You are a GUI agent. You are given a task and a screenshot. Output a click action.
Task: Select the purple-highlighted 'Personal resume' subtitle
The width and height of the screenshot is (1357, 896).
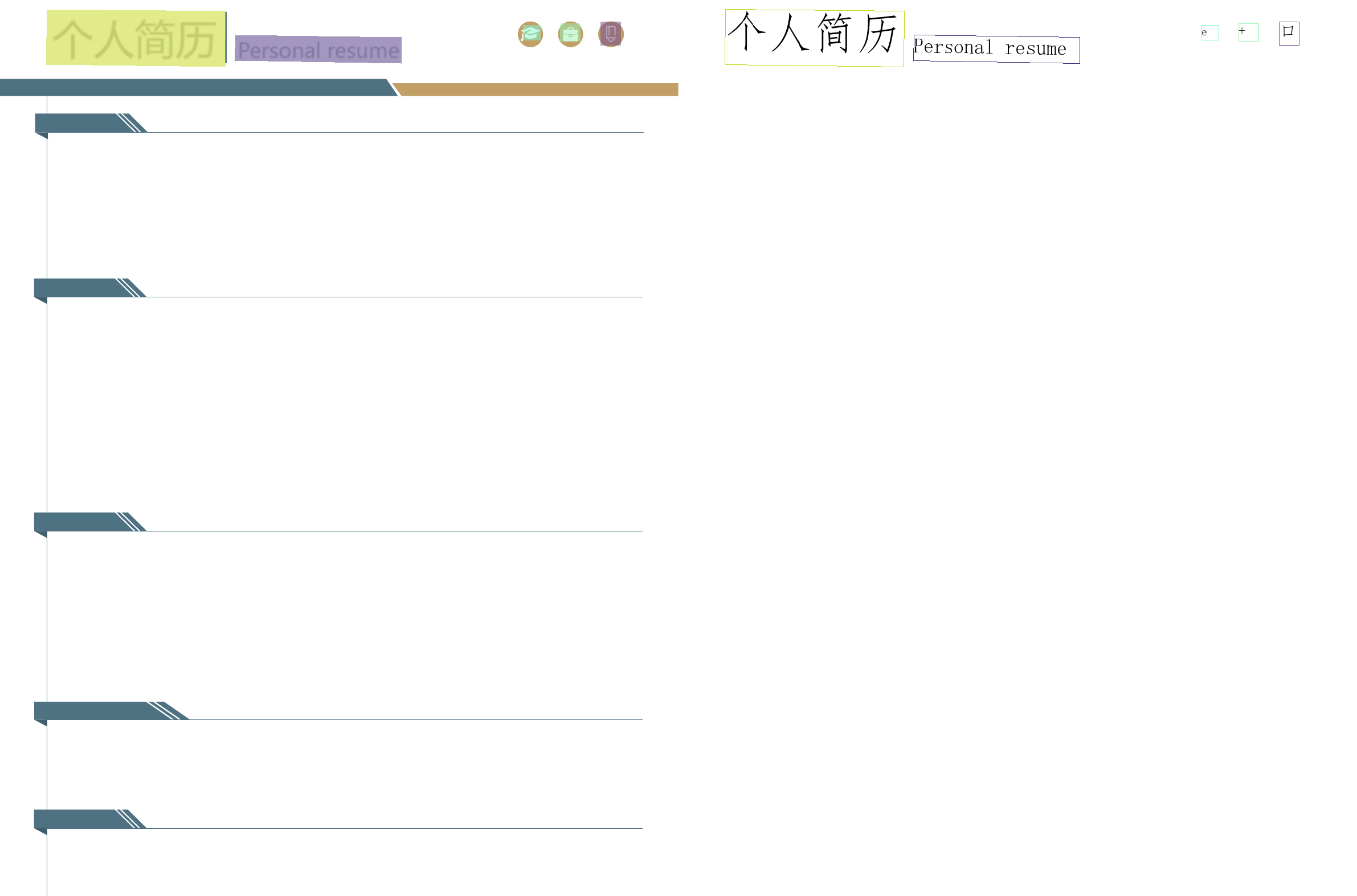(318, 50)
